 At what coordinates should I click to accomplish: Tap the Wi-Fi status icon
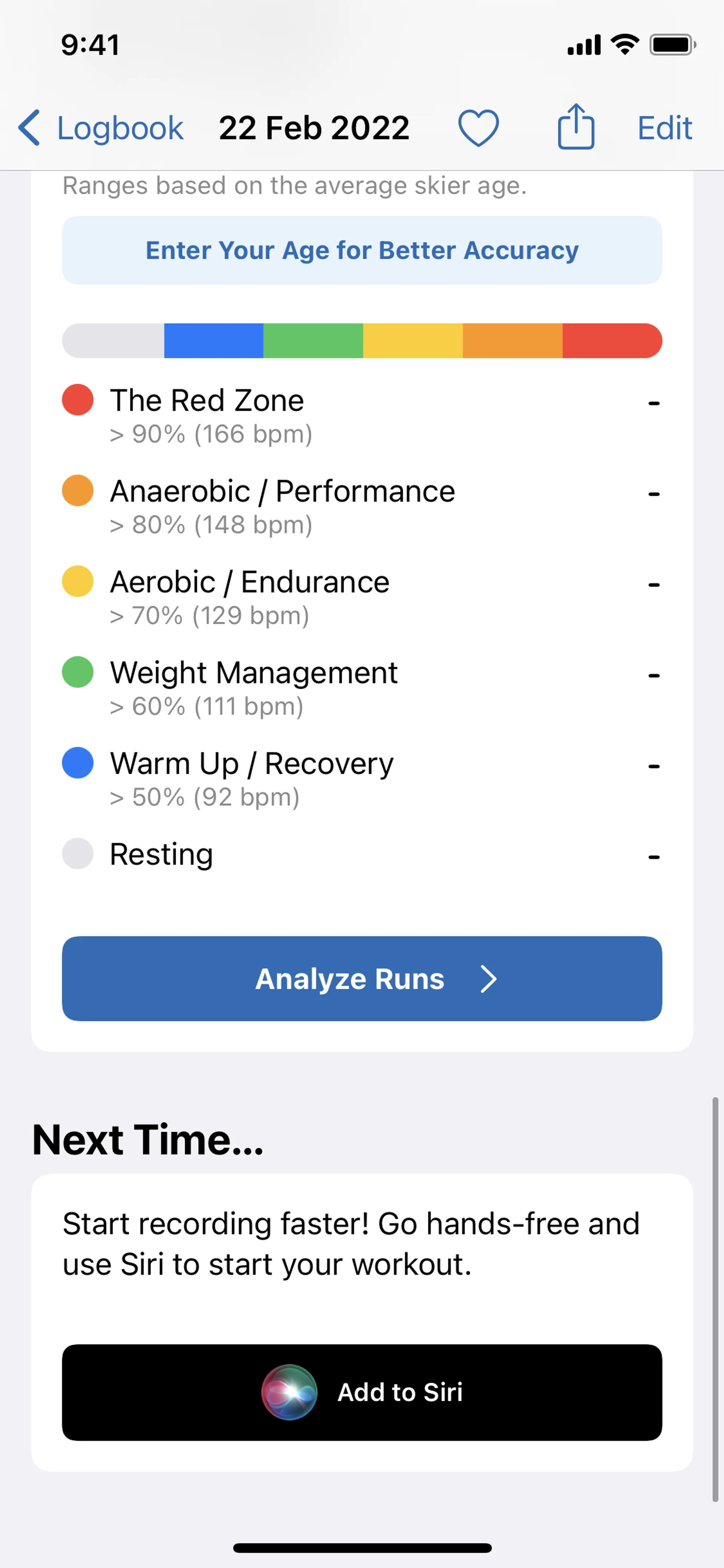tap(624, 45)
